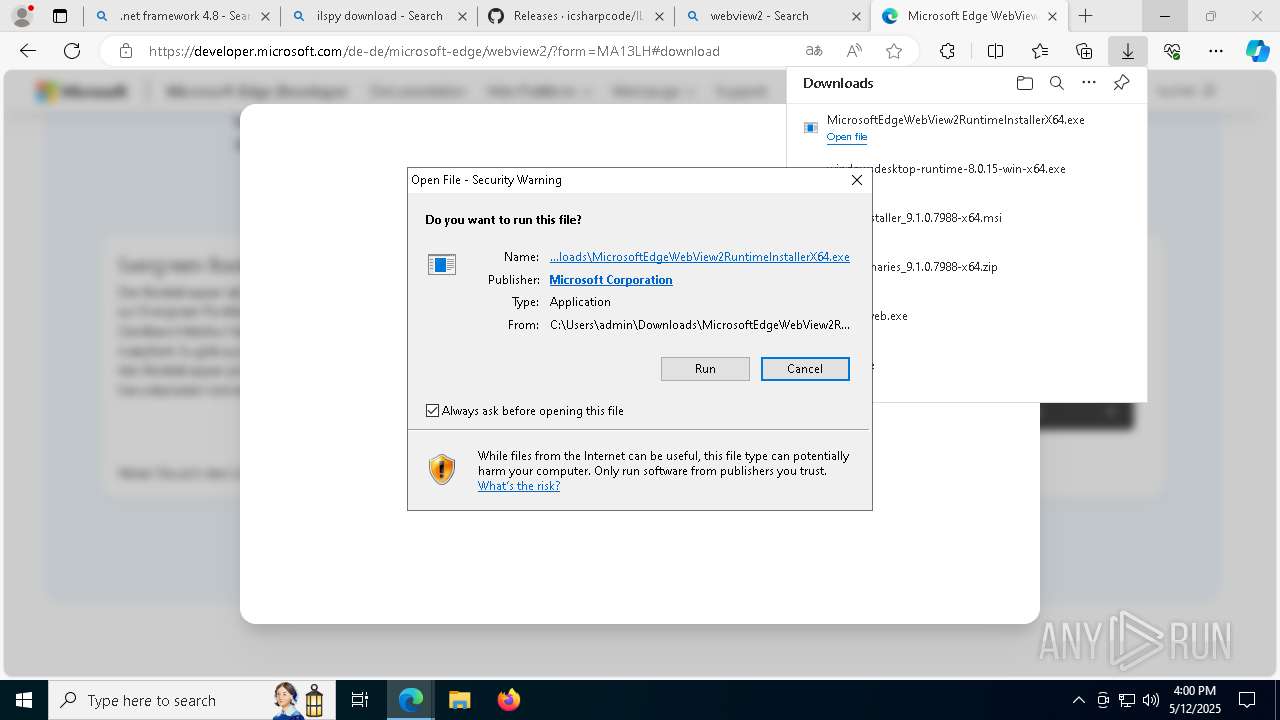Click the taskbar volume icon
Image resolution: width=1280 pixels, height=720 pixels.
pyautogui.click(x=1150, y=700)
